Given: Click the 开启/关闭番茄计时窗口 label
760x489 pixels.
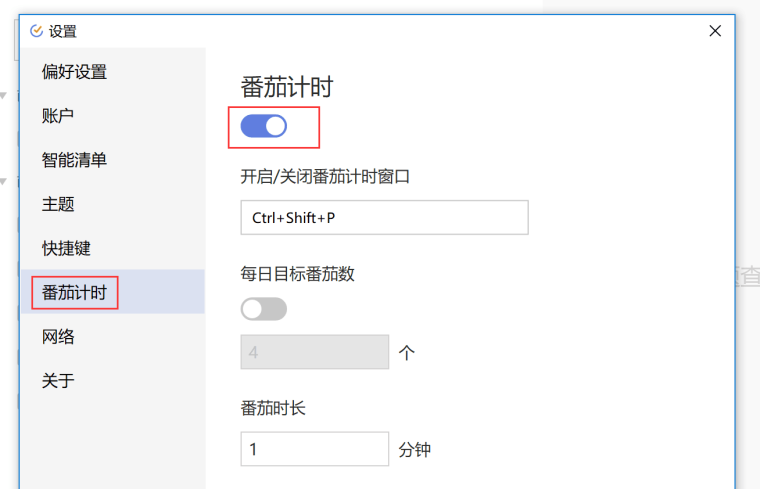Looking at the screenshot, I should [x=326, y=177].
